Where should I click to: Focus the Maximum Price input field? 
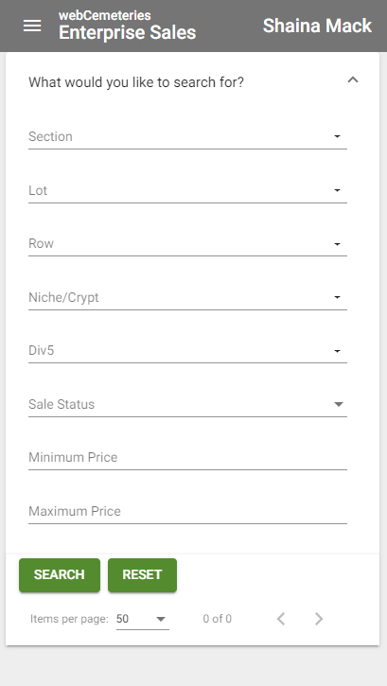188,512
